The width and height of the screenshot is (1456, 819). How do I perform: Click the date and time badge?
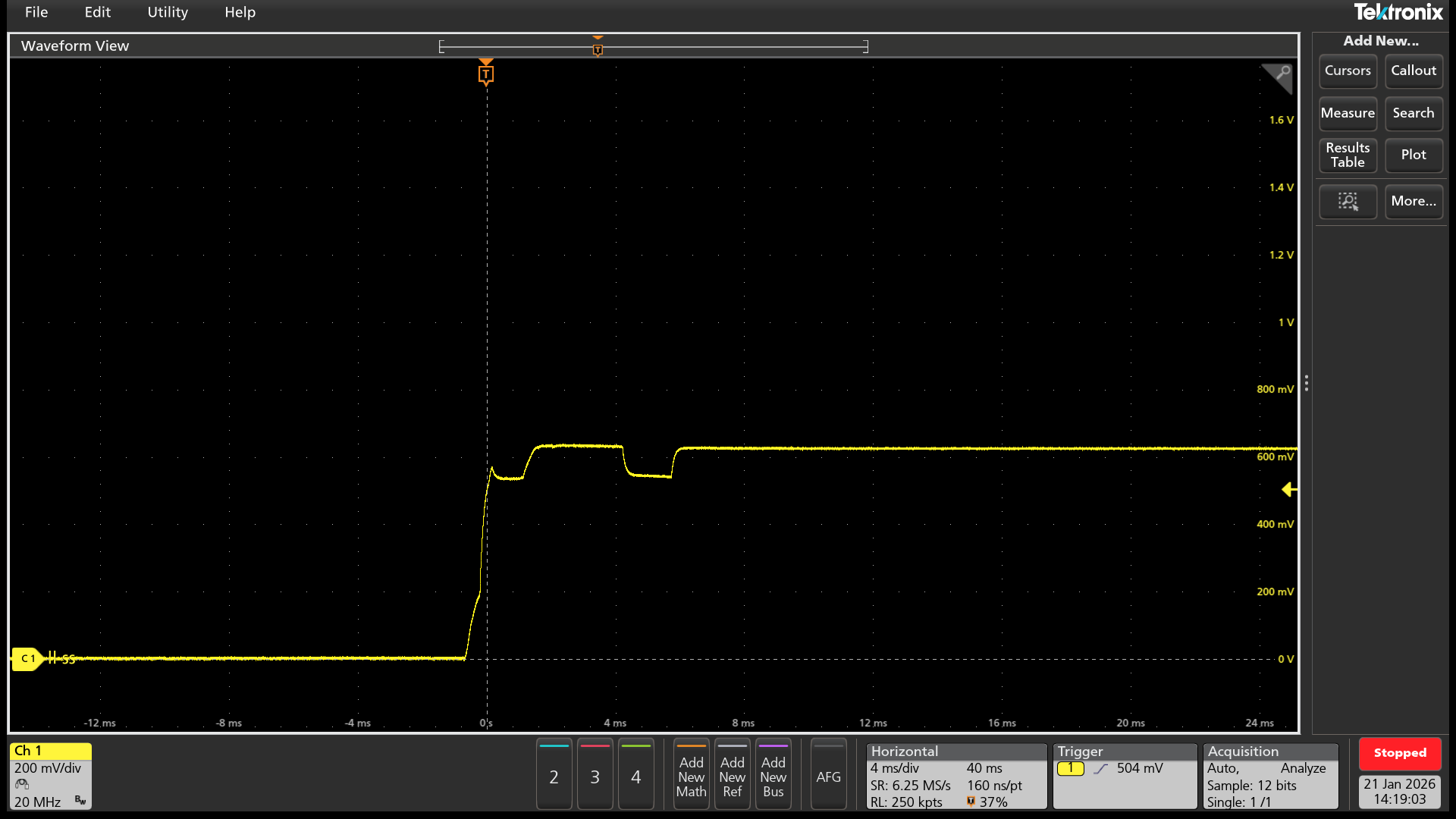coord(1400,792)
